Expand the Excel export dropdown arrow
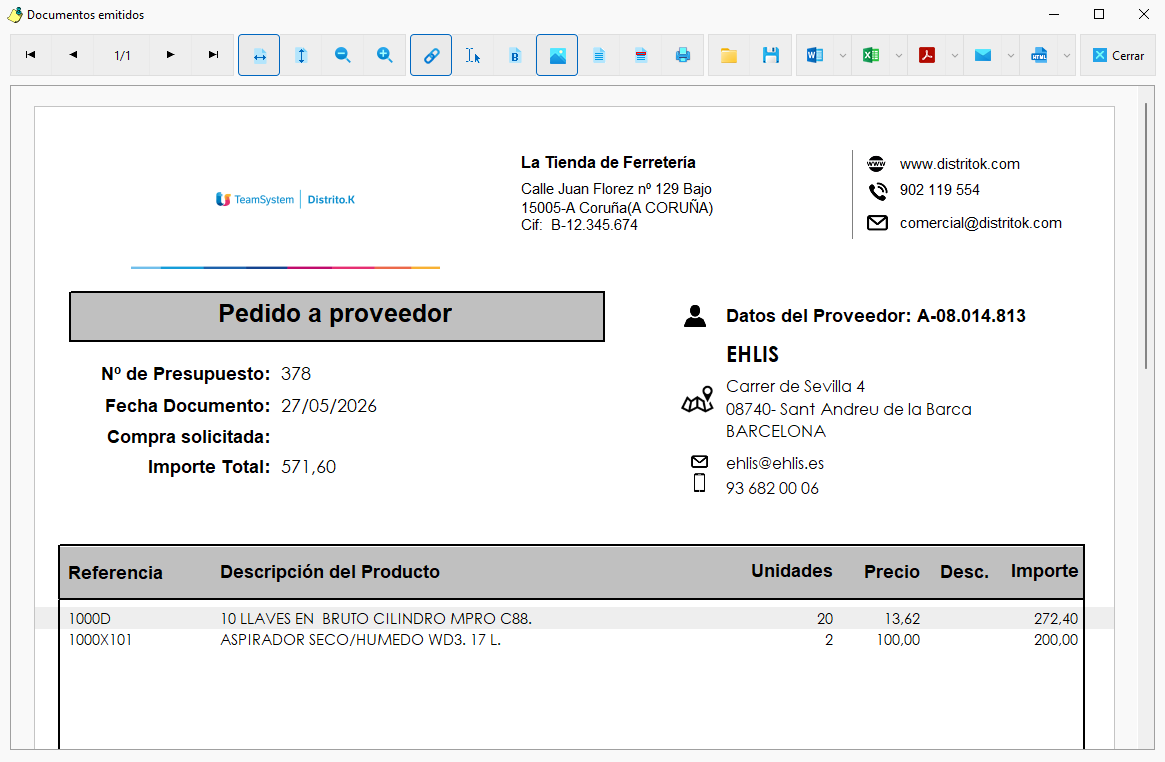Screen dimensions: 1165x762 [898, 55]
